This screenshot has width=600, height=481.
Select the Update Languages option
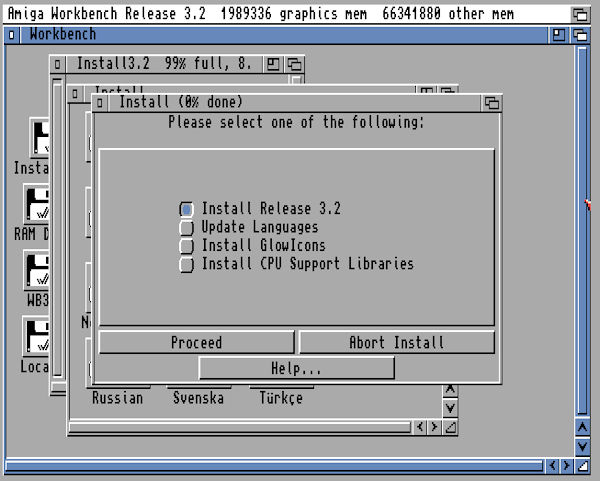[187, 228]
